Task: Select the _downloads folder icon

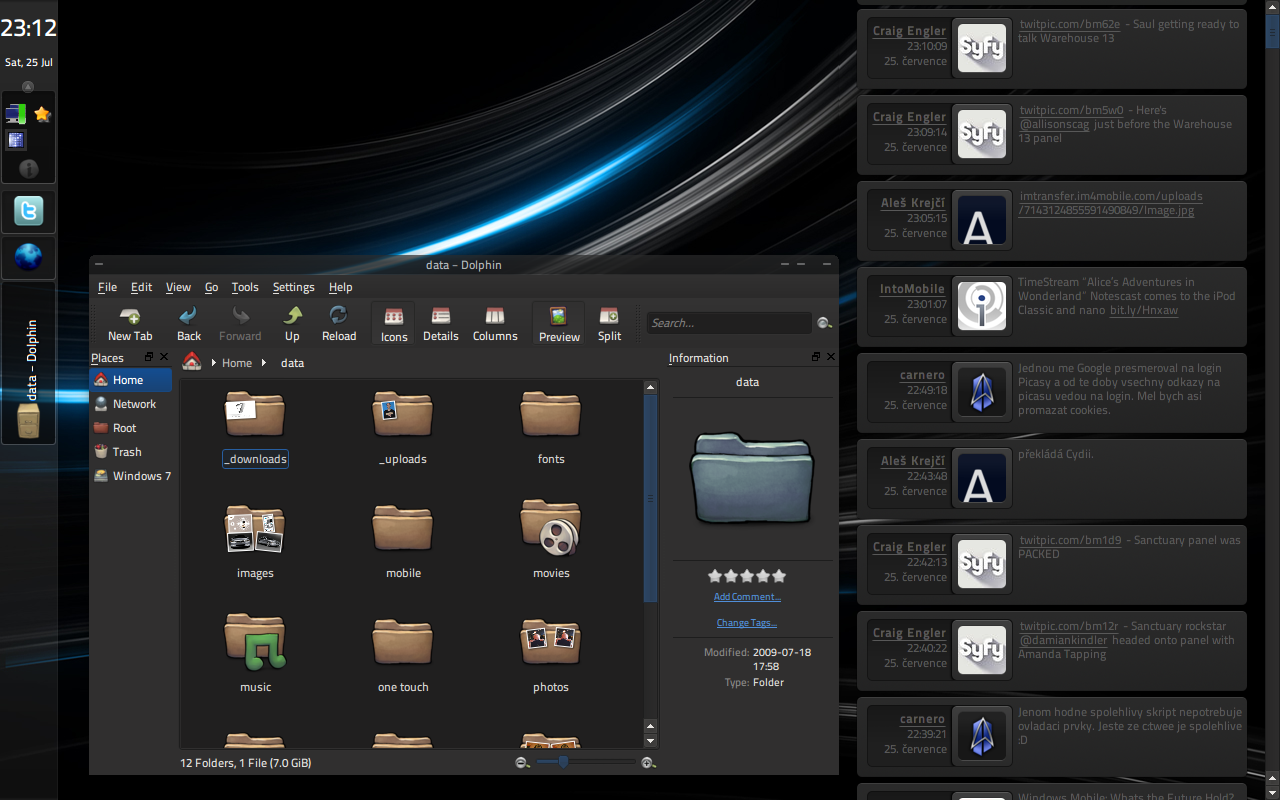Action: pos(255,414)
